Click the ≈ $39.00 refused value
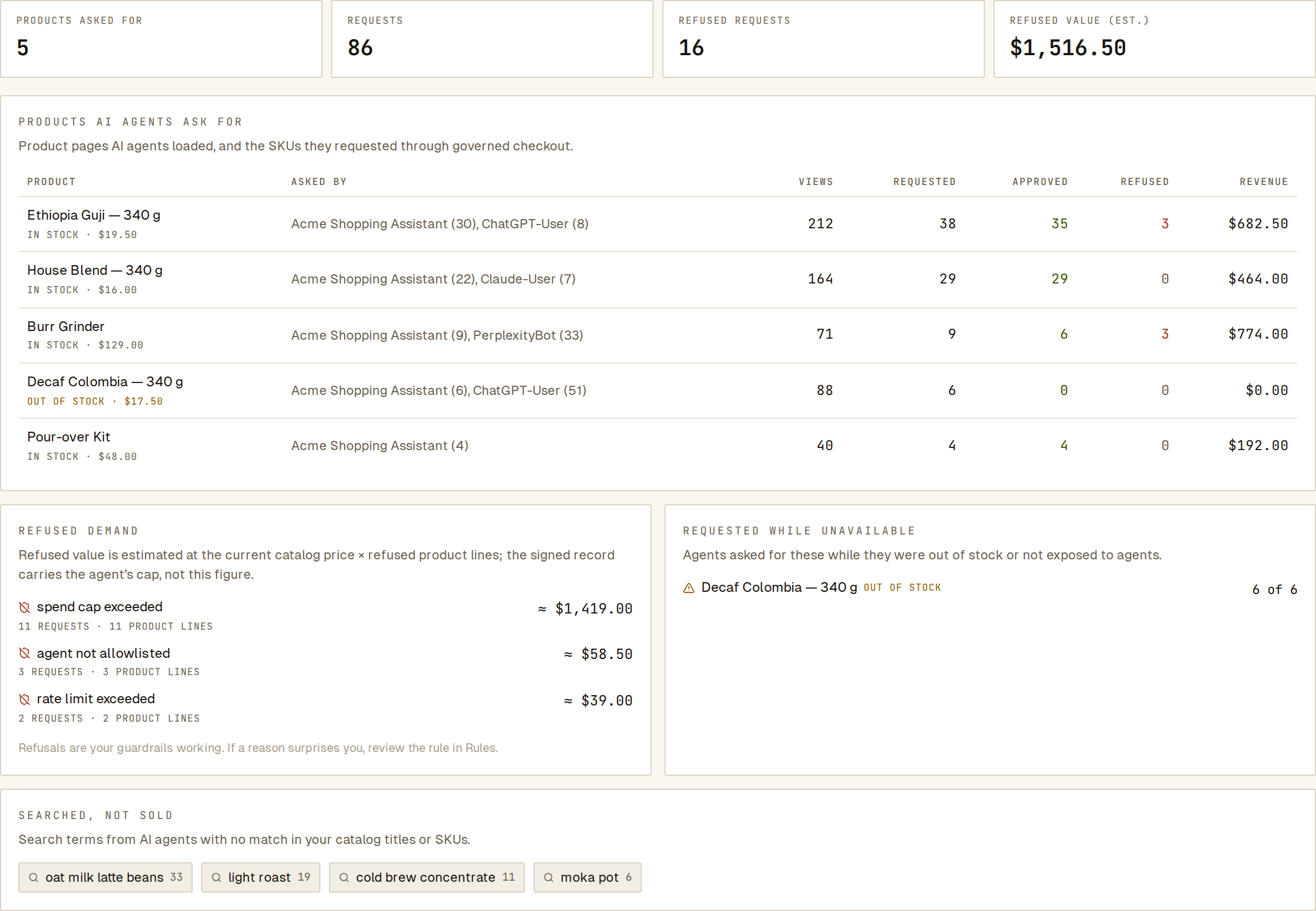The image size is (1316, 911). pos(598,701)
